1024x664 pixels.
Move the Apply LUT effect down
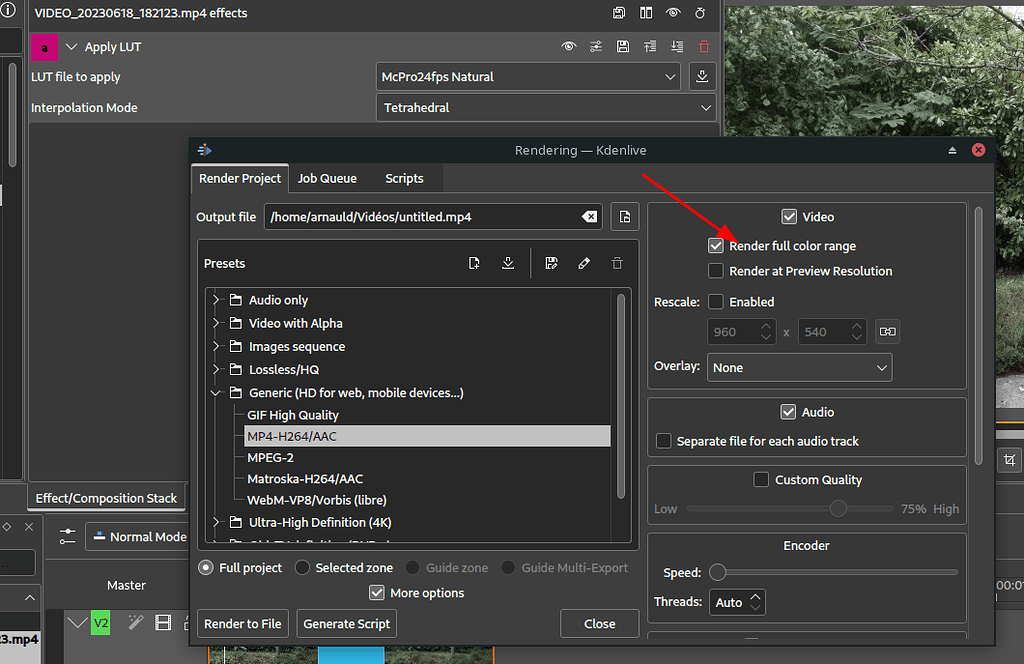676,46
